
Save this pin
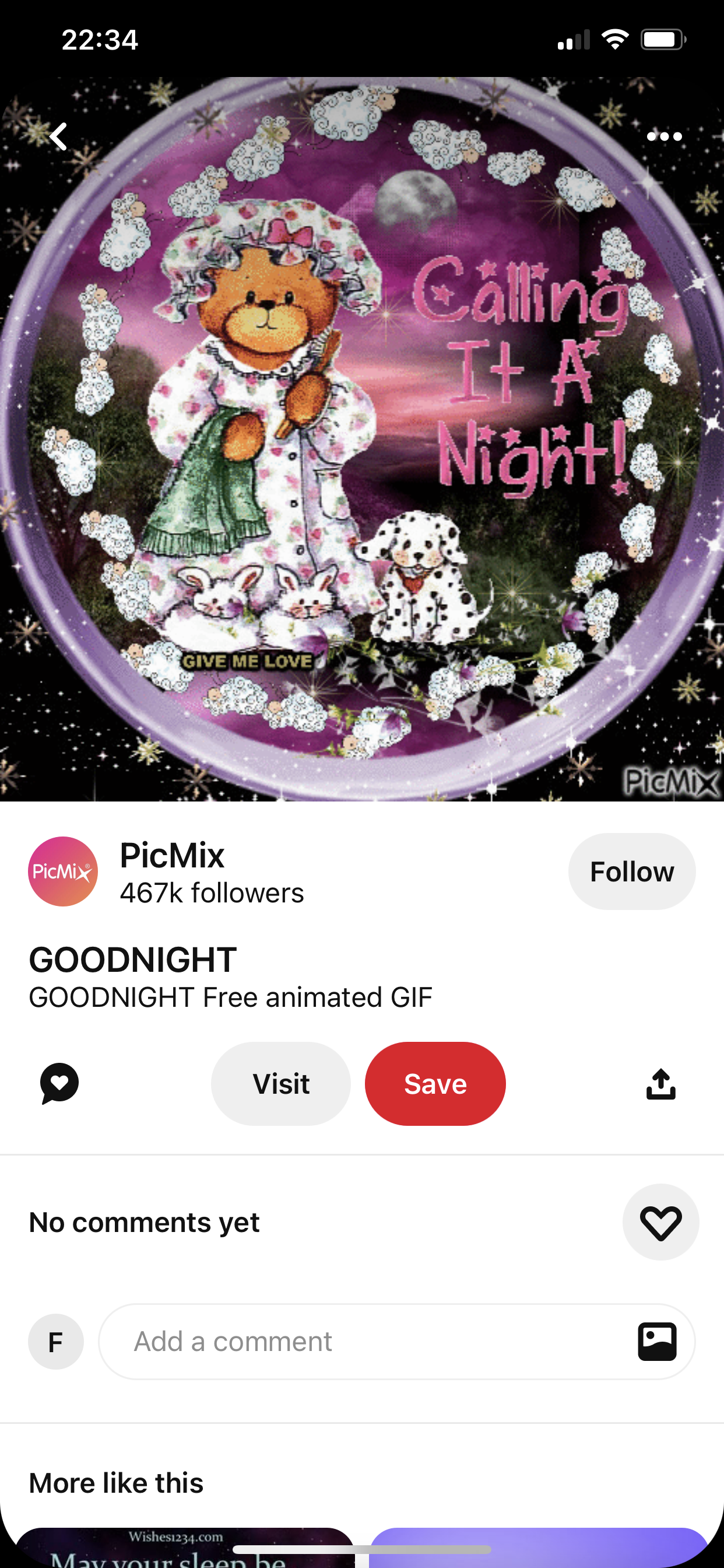point(435,1083)
